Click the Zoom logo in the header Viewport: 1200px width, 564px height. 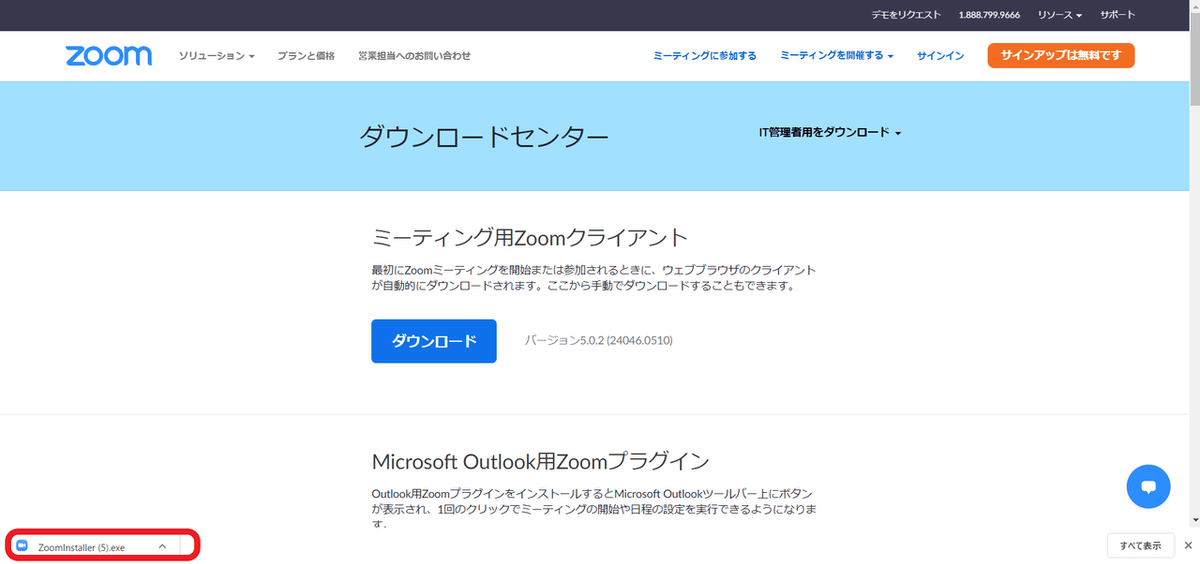click(x=109, y=56)
